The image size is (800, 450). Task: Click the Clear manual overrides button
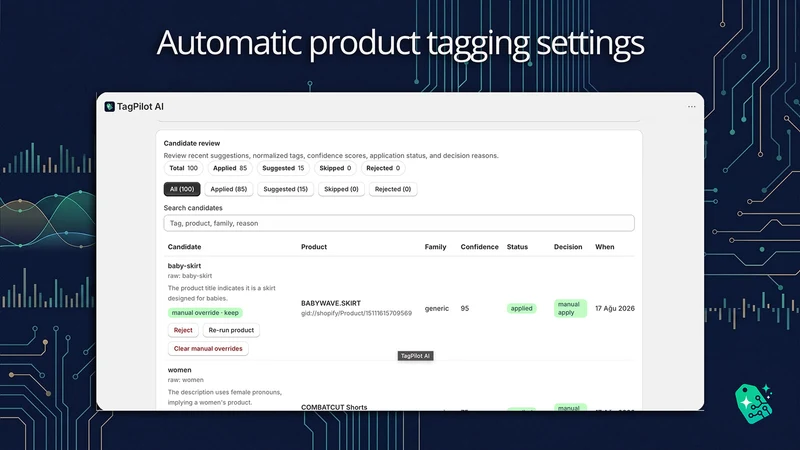click(x=208, y=348)
